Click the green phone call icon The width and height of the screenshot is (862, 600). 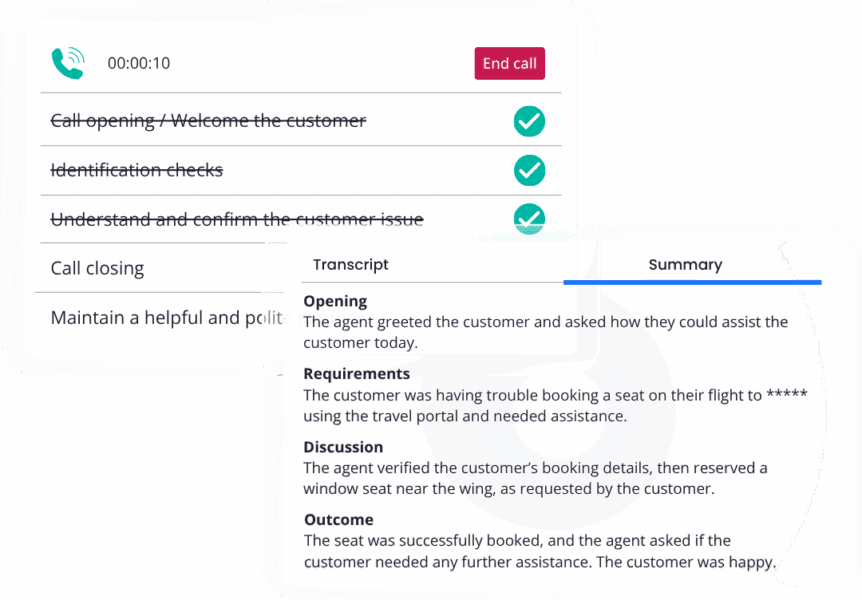tap(66, 60)
